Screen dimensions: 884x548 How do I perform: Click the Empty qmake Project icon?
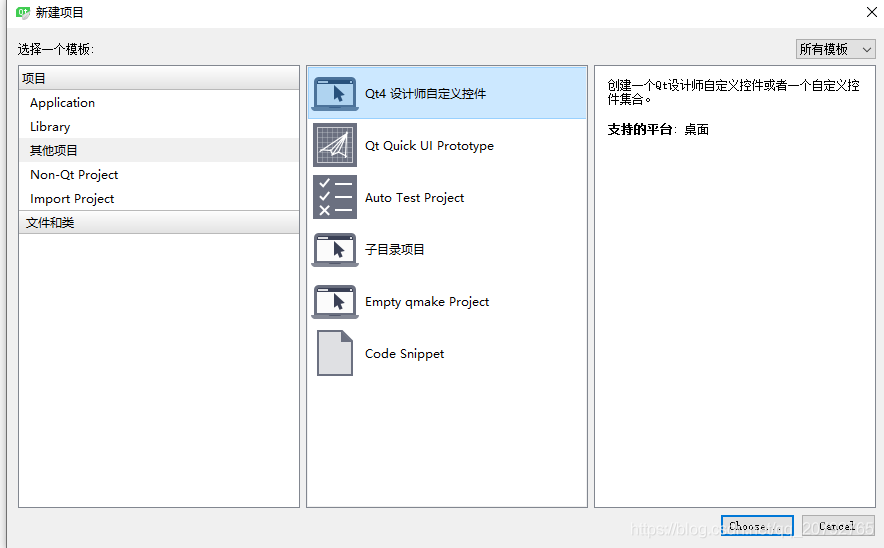click(335, 302)
